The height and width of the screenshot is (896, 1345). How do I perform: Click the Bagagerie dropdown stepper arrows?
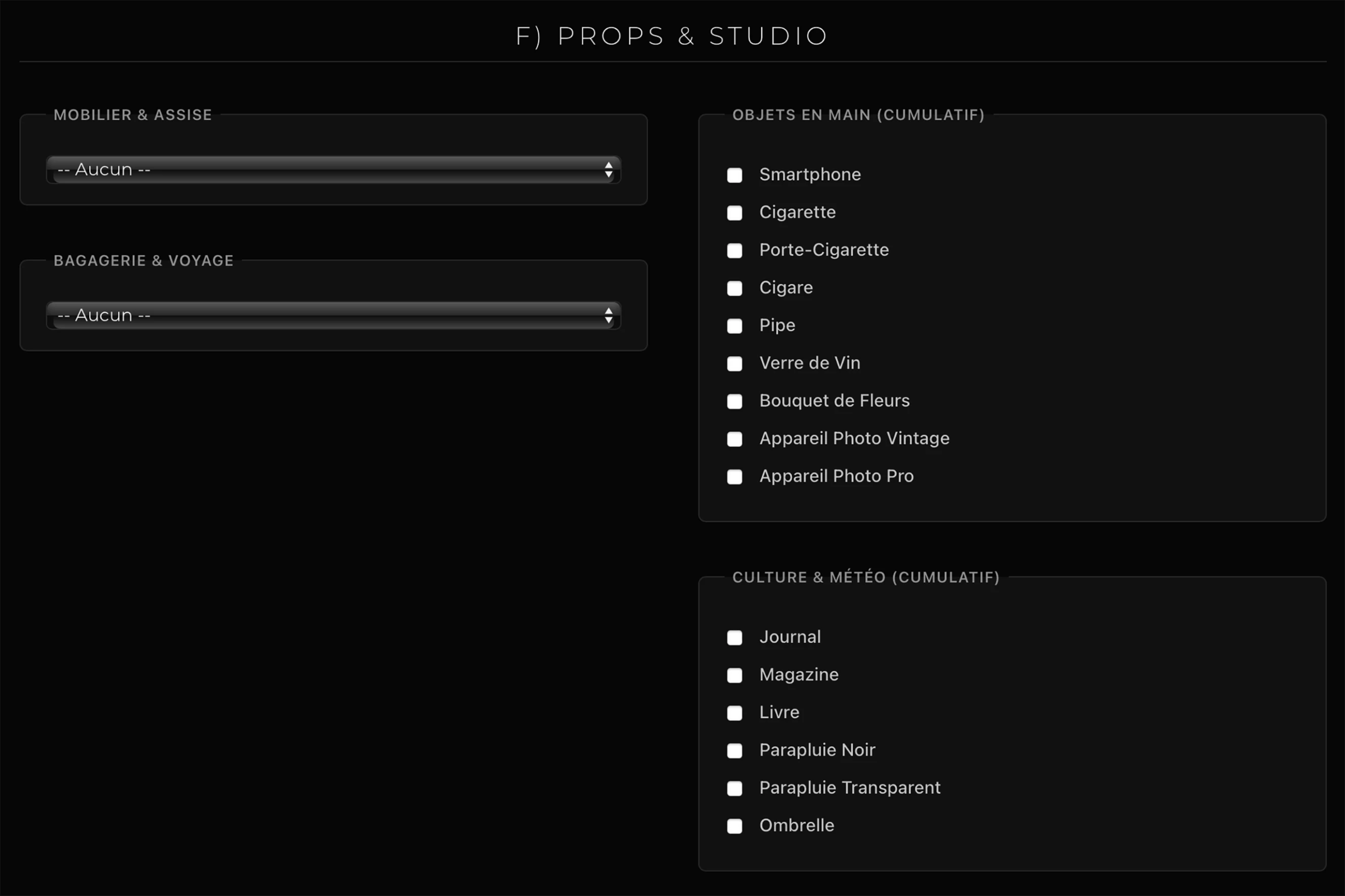coord(608,316)
